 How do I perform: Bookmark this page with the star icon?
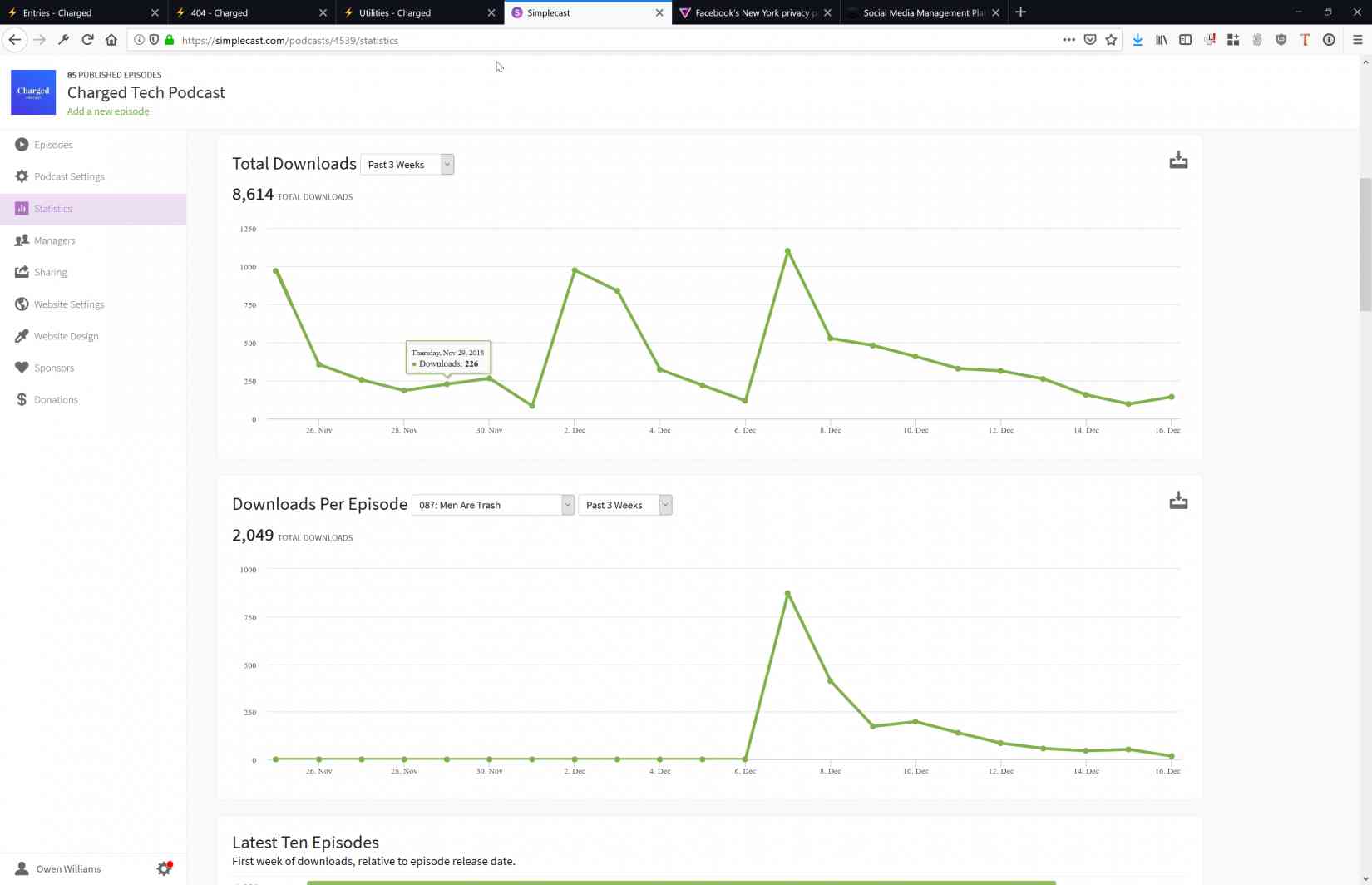1111,40
